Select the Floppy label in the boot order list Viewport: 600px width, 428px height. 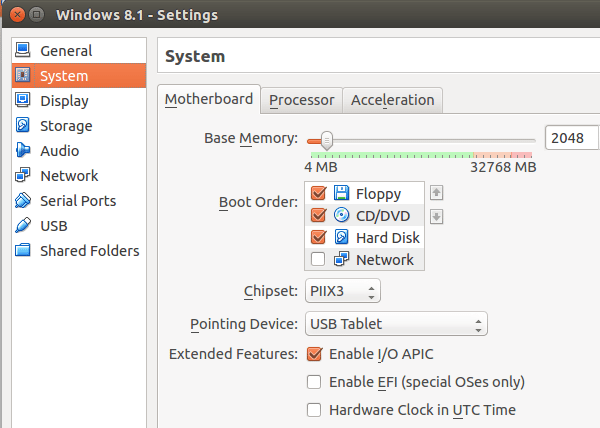coord(378,194)
